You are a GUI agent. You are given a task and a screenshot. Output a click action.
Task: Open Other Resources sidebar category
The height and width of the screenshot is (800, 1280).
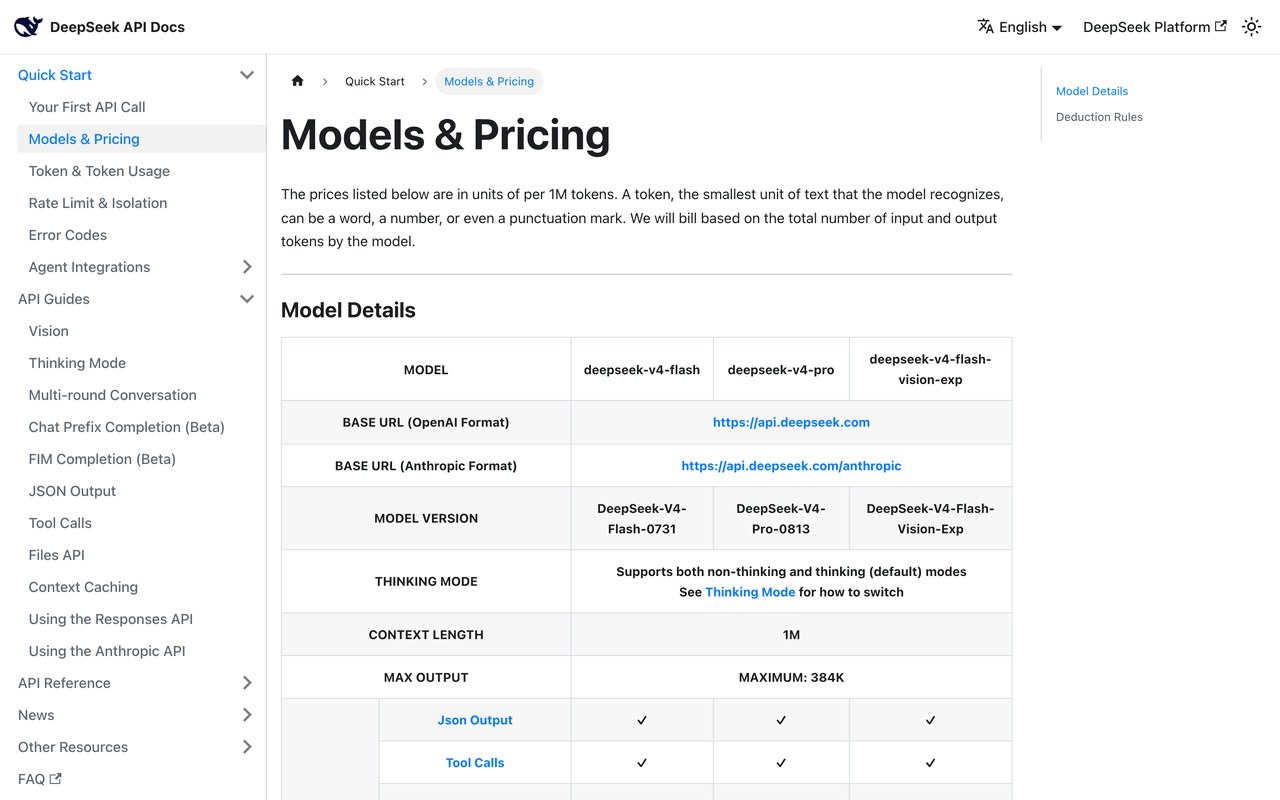73,747
